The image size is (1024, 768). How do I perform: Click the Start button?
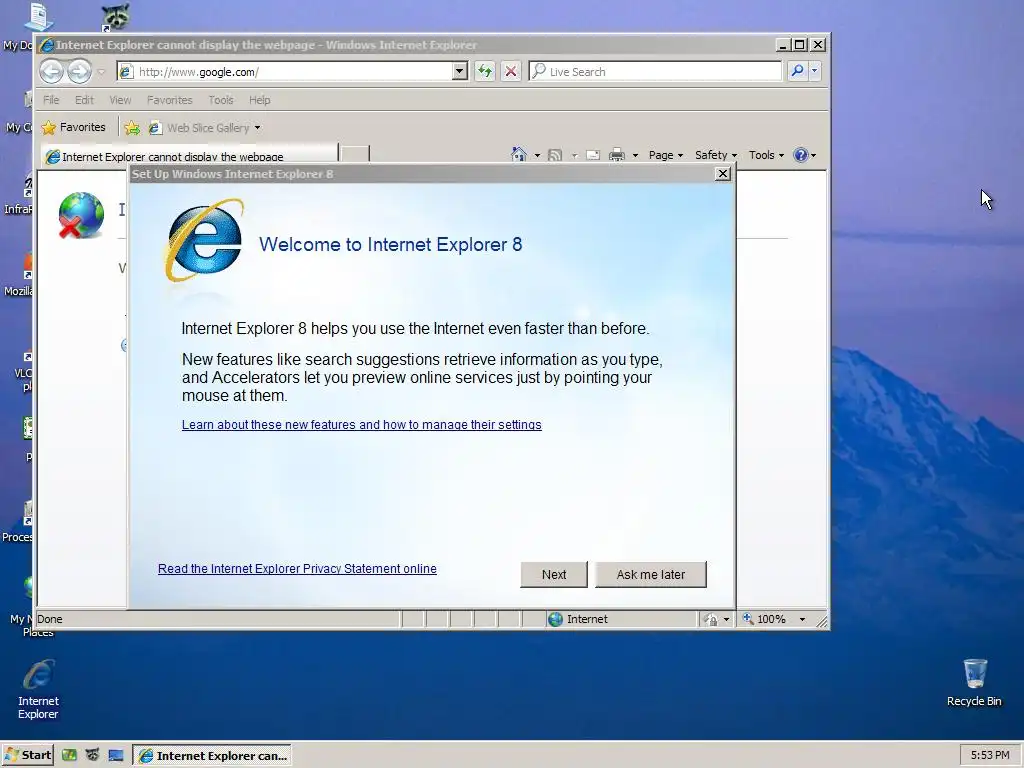28,755
